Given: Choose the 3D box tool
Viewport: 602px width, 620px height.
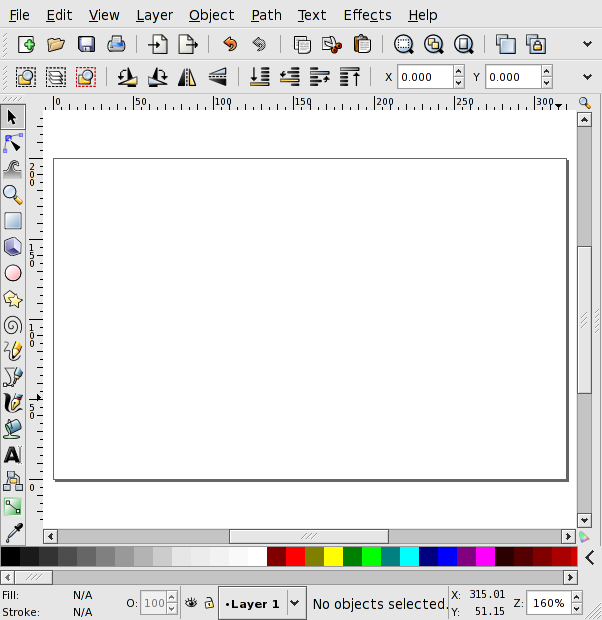Looking at the screenshot, I should click(13, 247).
